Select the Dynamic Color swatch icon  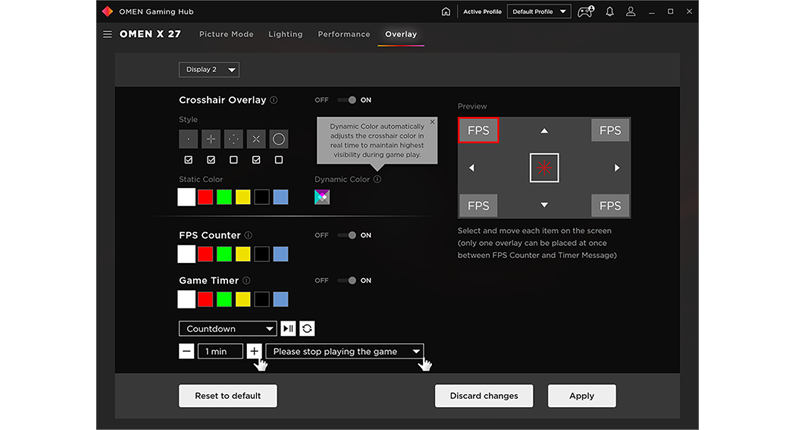tap(322, 197)
